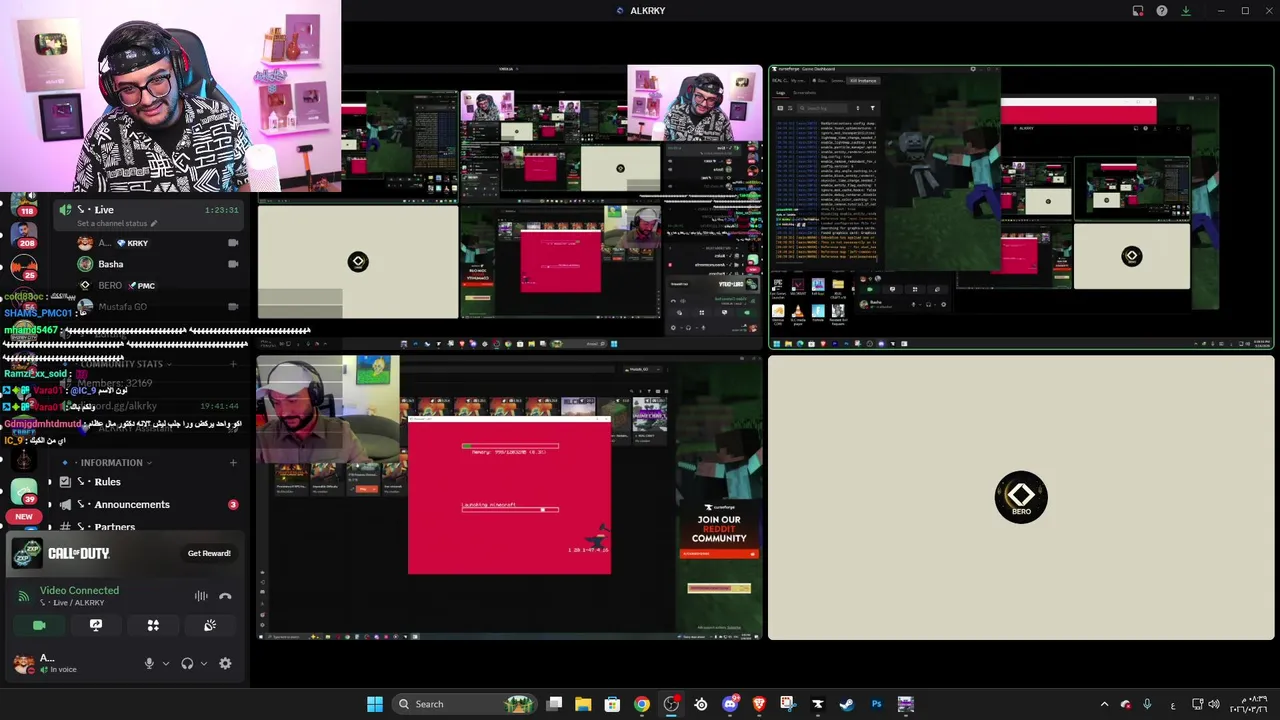The height and width of the screenshot is (720, 1280).
Task: Click the taskbar Search box
Action: [464, 704]
